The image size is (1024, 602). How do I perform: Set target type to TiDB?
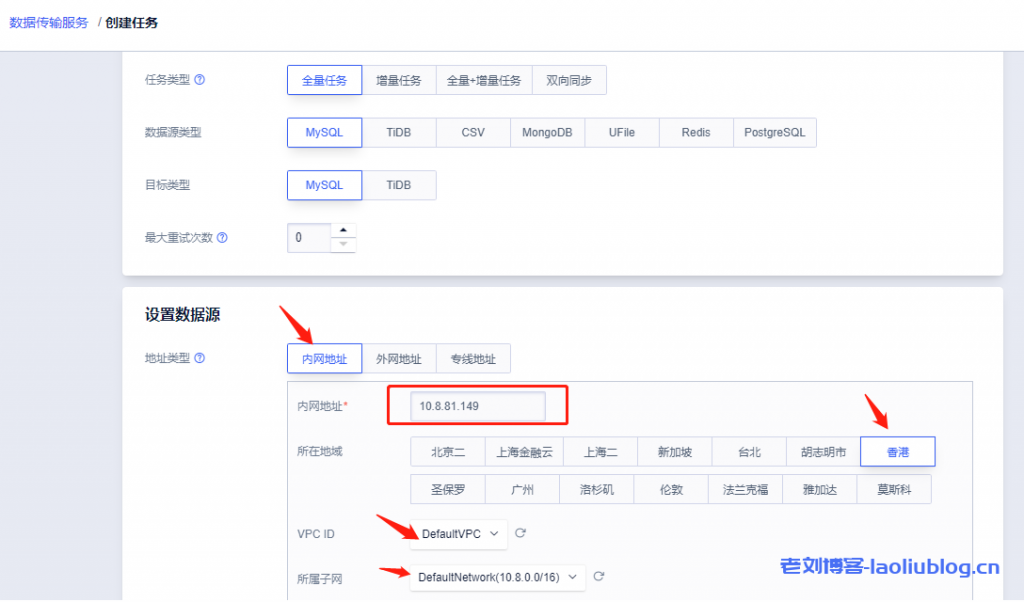click(x=398, y=185)
